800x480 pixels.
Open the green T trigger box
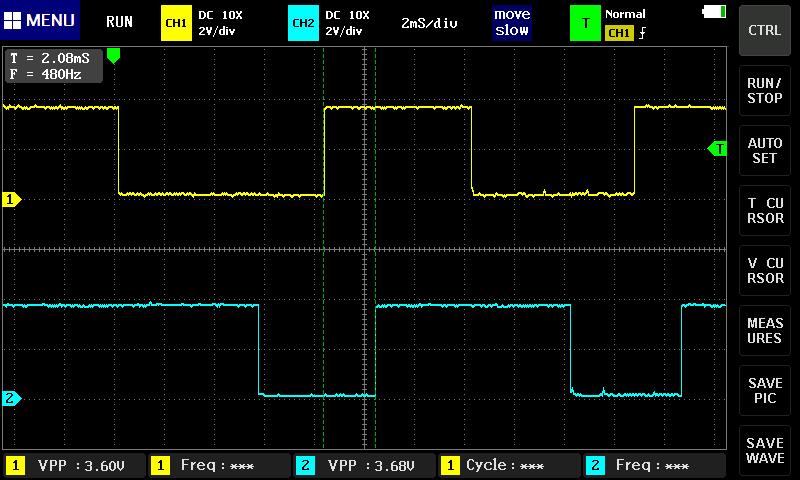(x=585, y=23)
